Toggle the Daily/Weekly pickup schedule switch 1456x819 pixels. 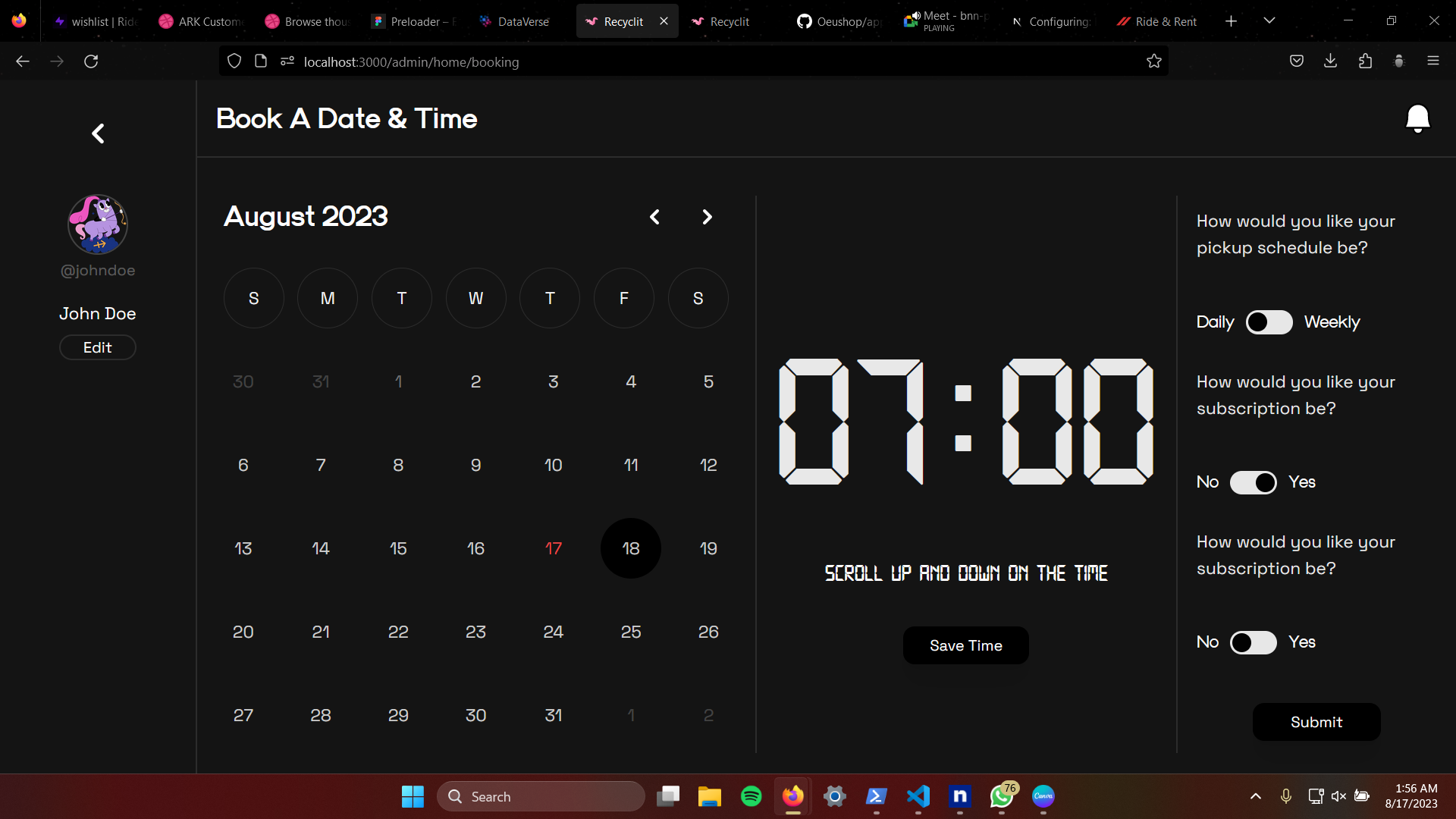1269,322
